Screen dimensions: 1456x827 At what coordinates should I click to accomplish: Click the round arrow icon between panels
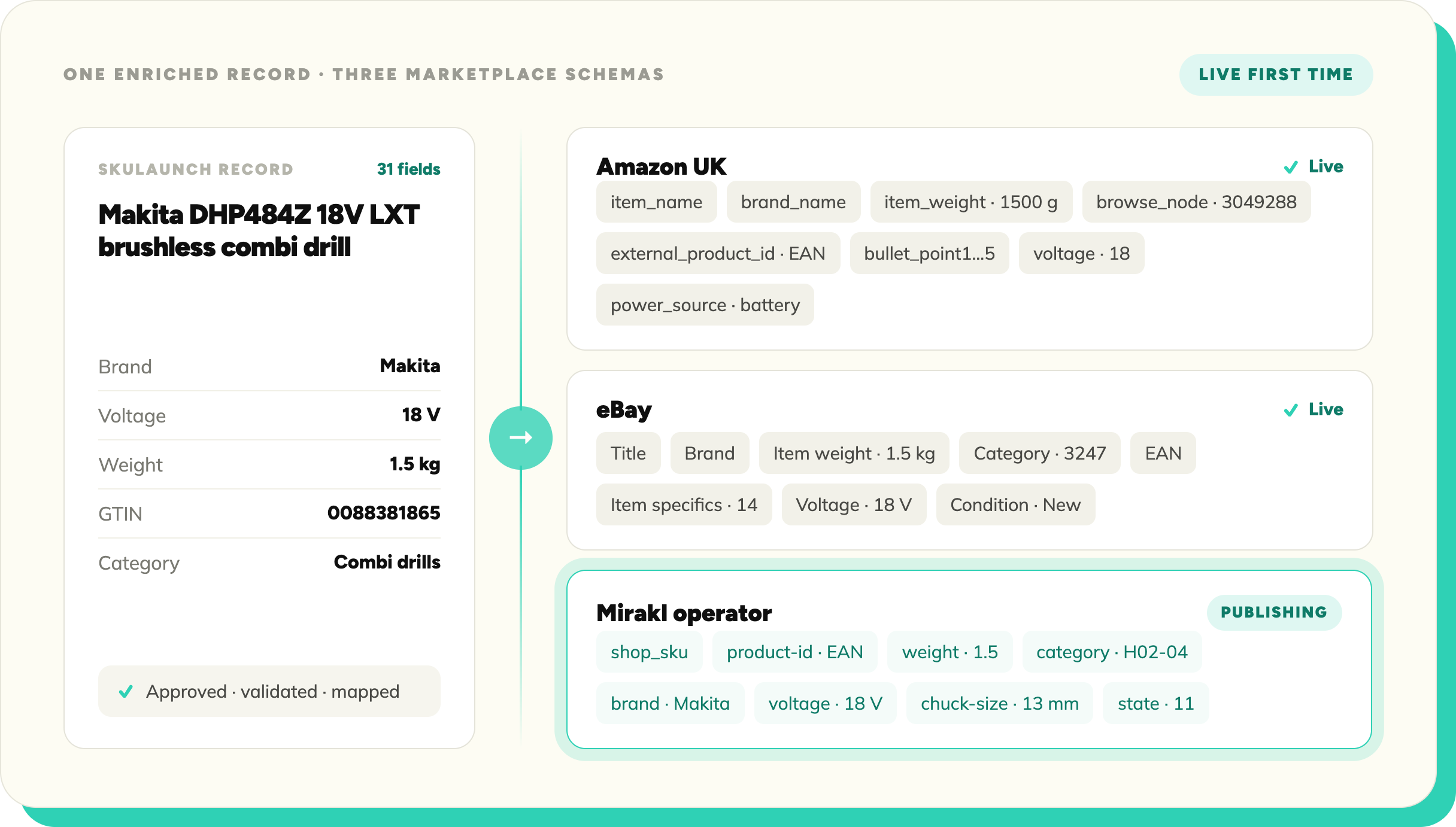(520, 437)
